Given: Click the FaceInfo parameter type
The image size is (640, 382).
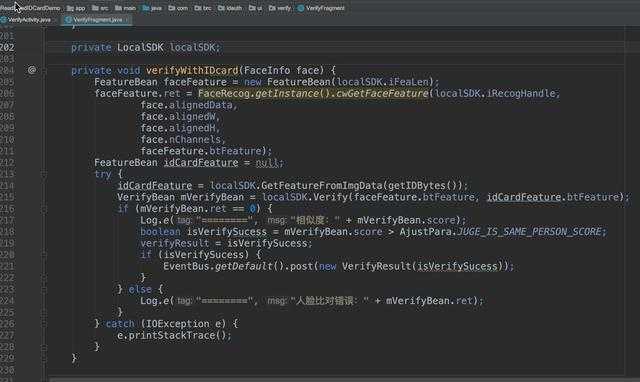Looking at the screenshot, I should point(267,70).
